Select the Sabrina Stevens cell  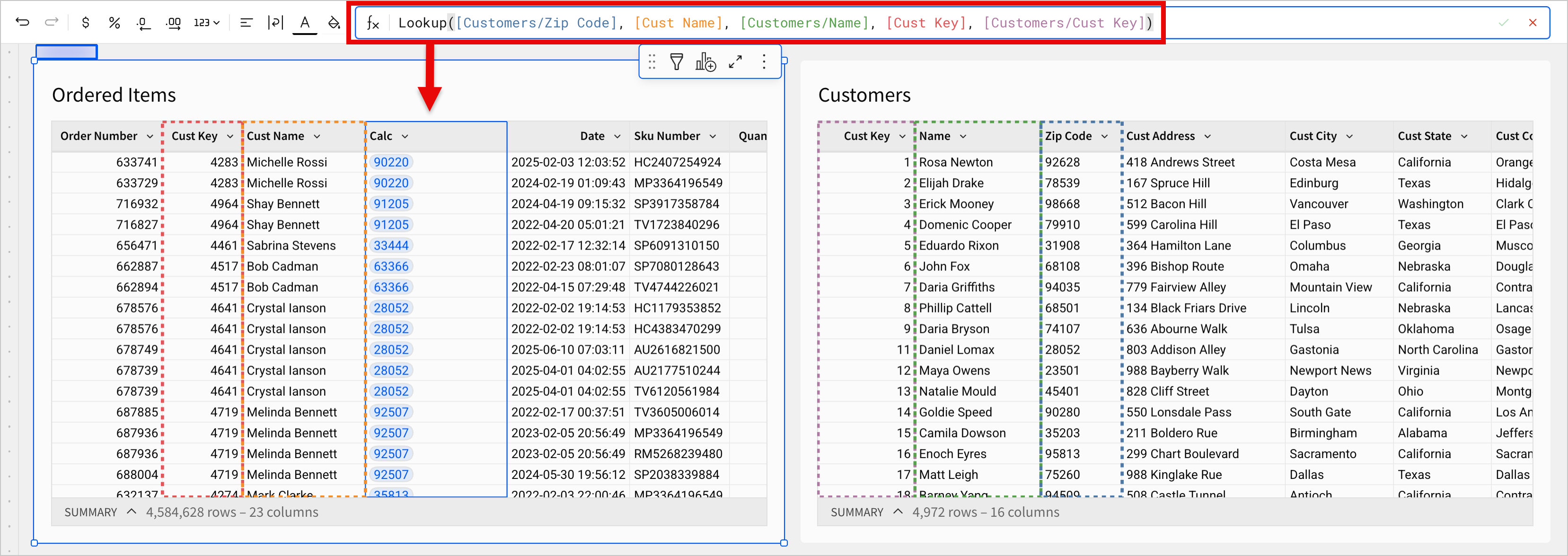coord(304,246)
